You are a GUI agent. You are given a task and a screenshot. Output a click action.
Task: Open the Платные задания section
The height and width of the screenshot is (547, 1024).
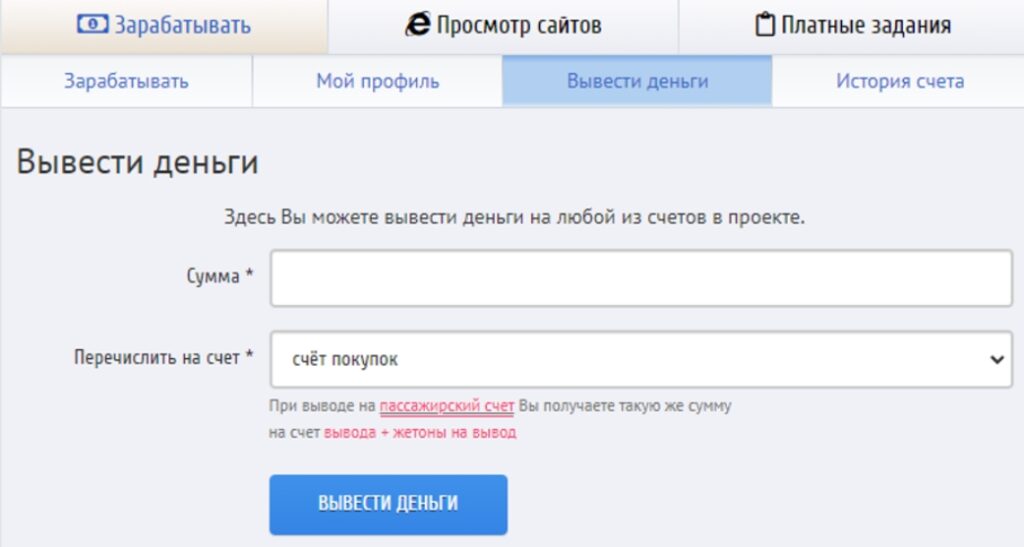click(x=852, y=26)
